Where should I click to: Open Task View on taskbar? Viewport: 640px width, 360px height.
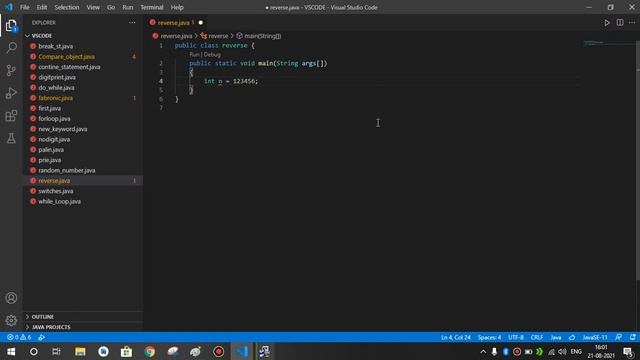click(56, 351)
